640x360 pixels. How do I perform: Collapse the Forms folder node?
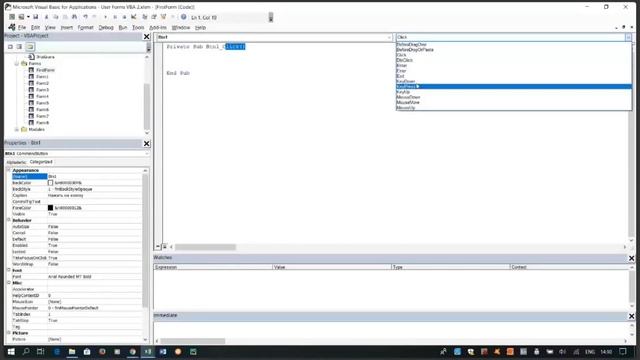click(x=16, y=63)
